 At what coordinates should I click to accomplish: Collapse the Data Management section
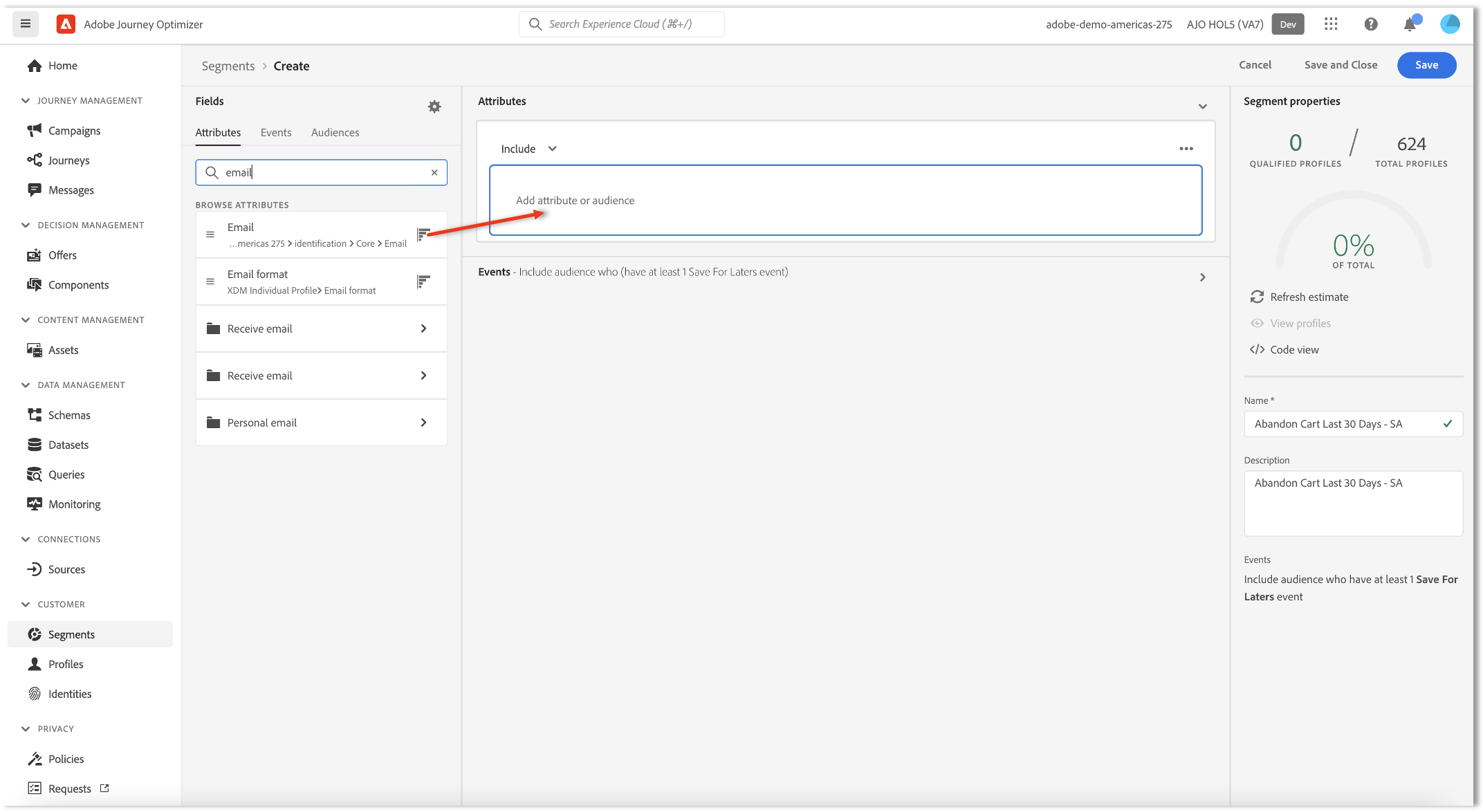pyautogui.click(x=26, y=385)
